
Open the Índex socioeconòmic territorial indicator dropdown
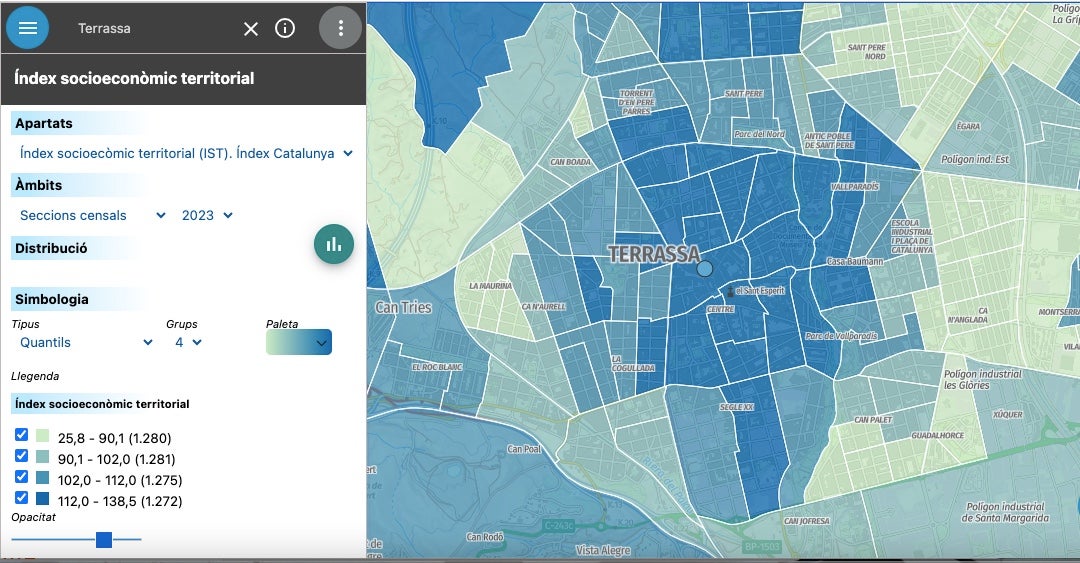(186, 153)
